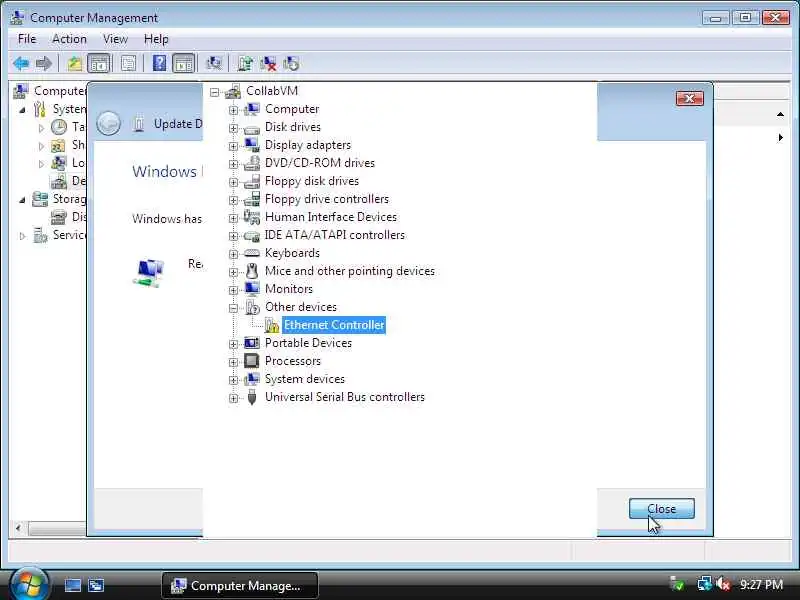This screenshot has height=600, width=800.
Task: Click the Forward arrow toolbar icon
Action: 44,64
